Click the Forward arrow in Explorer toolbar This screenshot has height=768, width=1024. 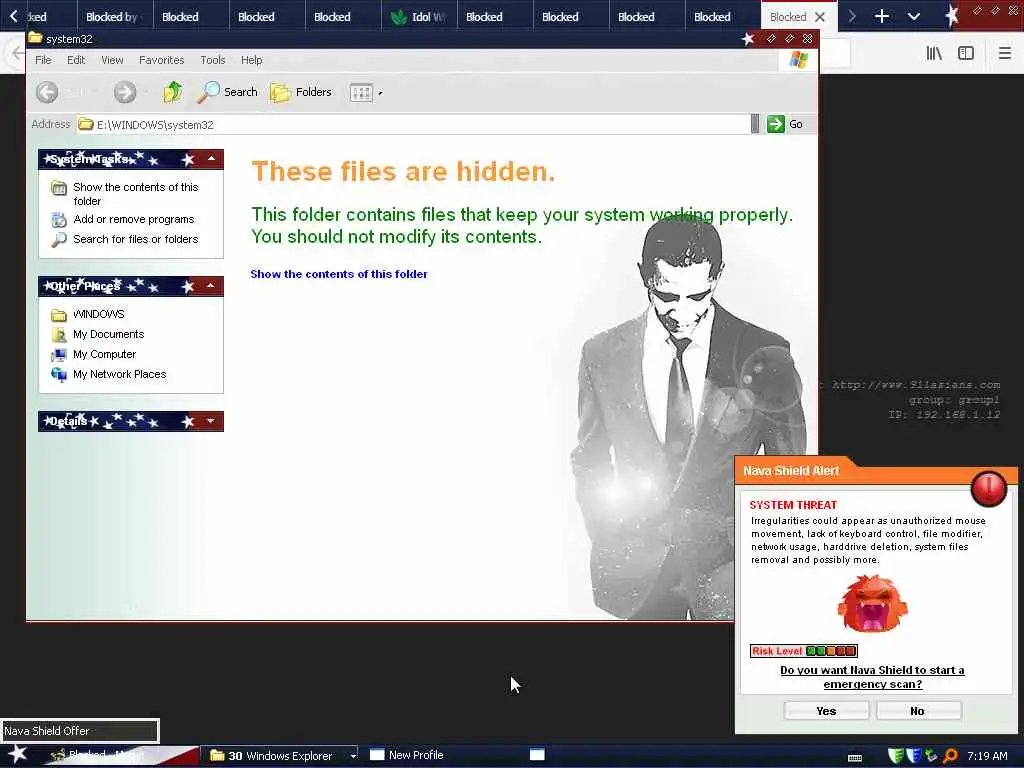click(125, 92)
